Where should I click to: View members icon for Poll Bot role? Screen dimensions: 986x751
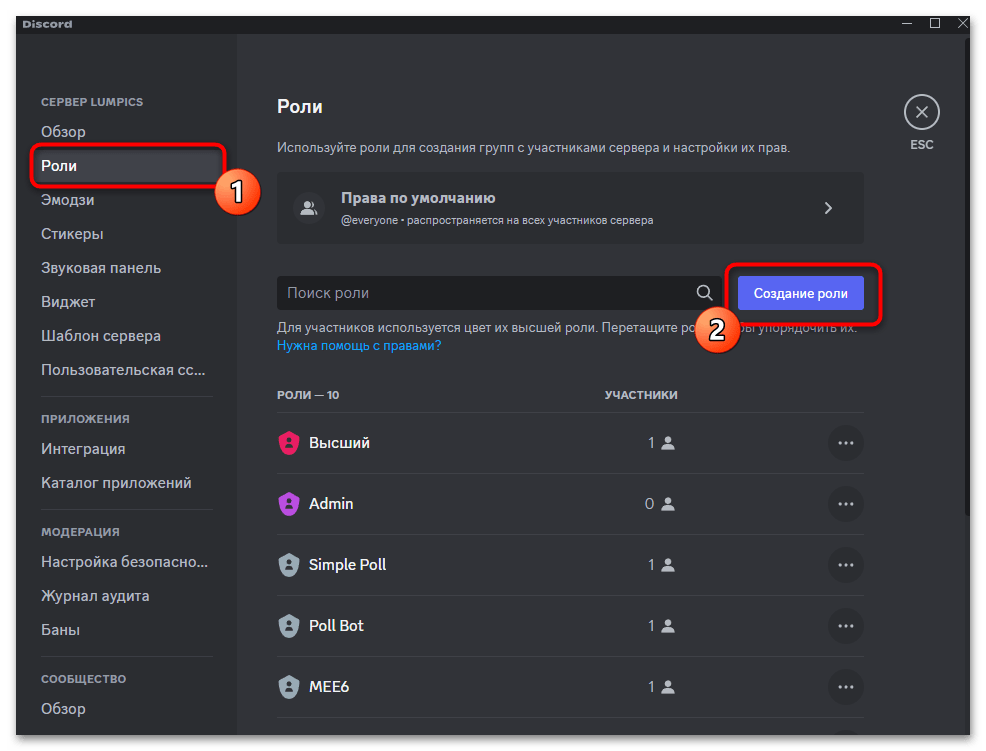(x=668, y=626)
